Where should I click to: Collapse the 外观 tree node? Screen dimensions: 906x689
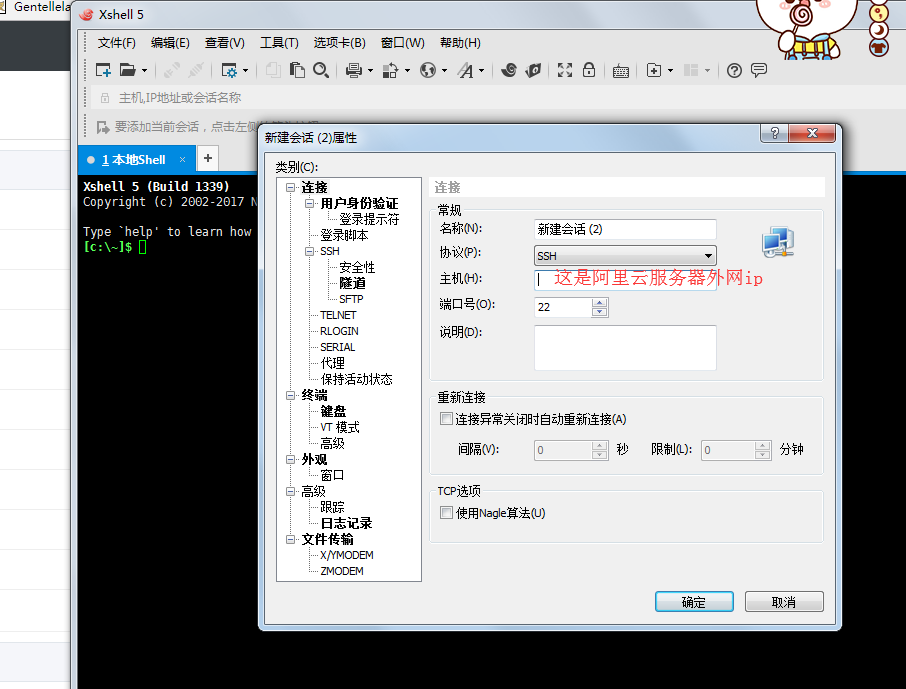pos(291,460)
